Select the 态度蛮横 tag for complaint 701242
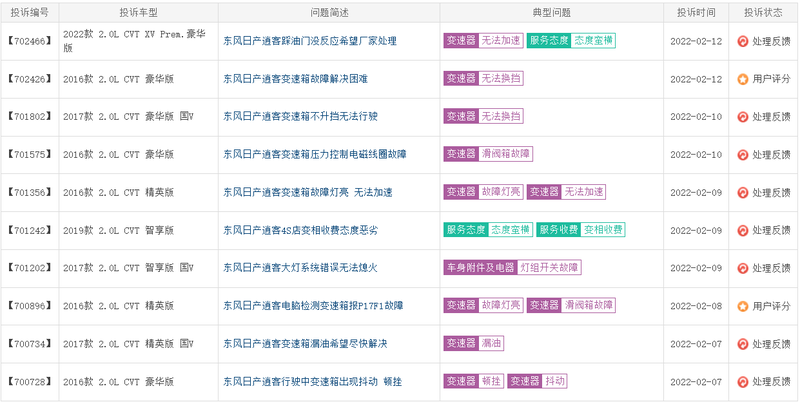Screen dimensions: 800x402 (x=510, y=230)
